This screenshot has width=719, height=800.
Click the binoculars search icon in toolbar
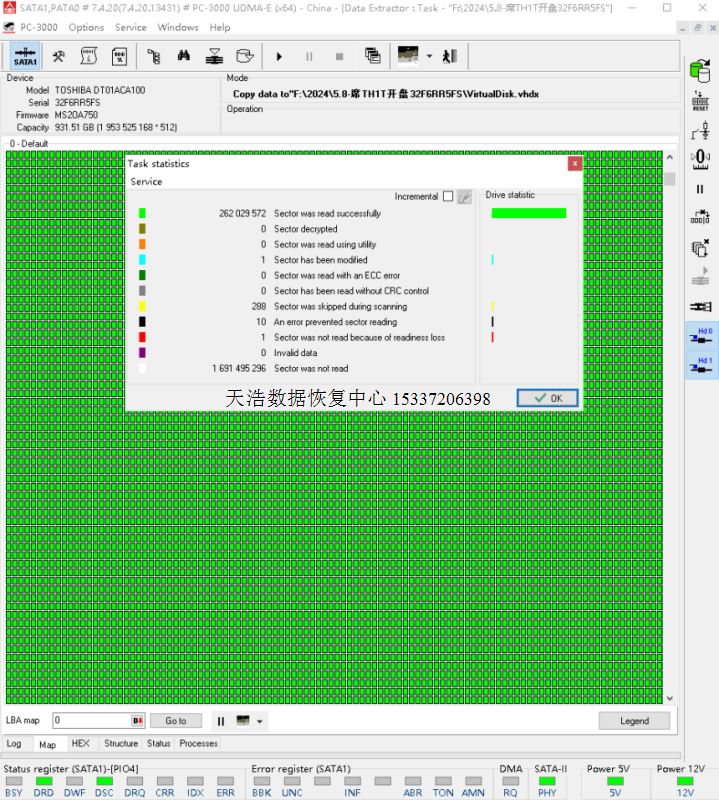pyautogui.click(x=183, y=56)
